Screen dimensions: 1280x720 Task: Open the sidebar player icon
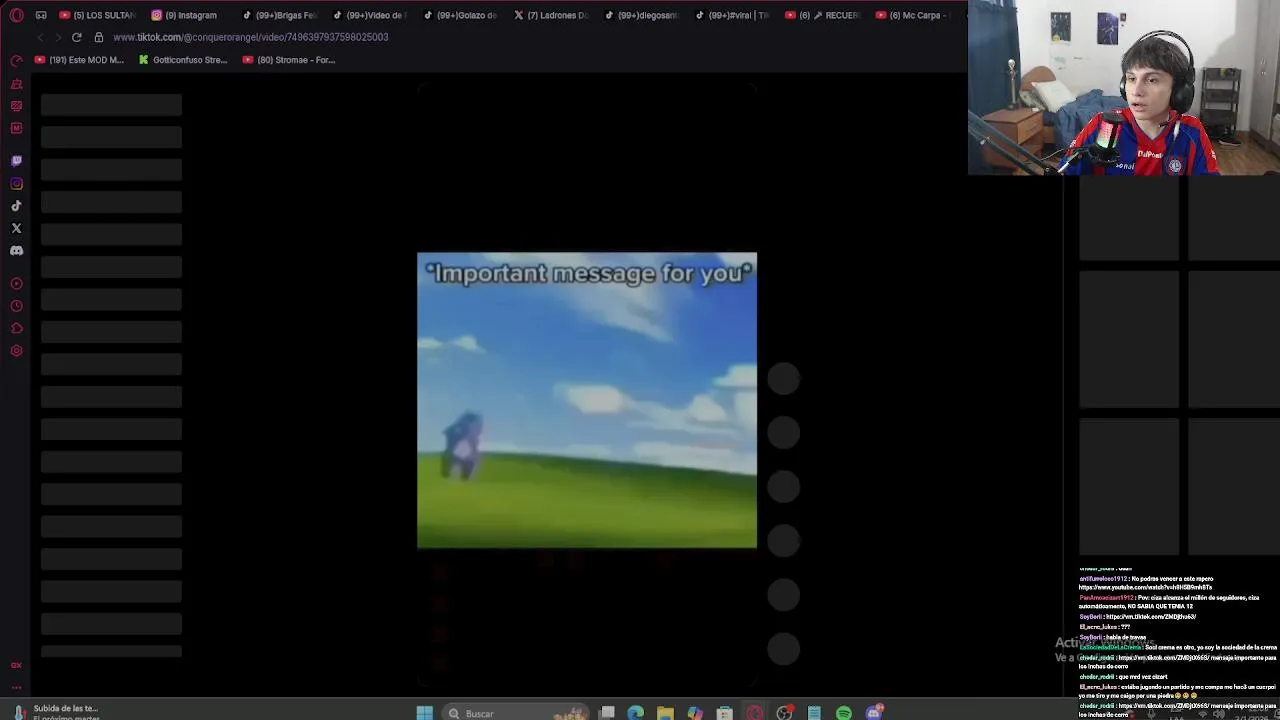click(x=16, y=284)
